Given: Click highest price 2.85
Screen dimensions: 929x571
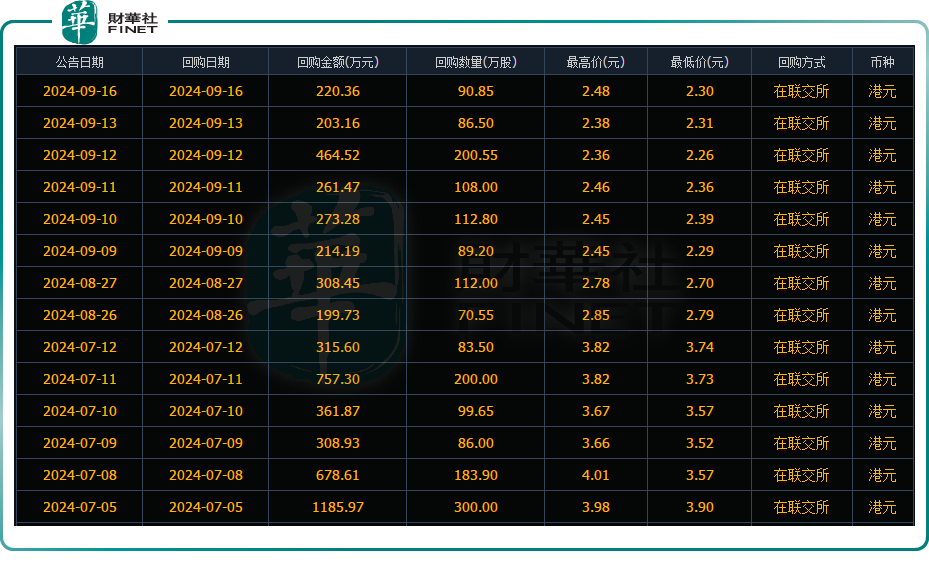Looking at the screenshot, I should tap(596, 315).
